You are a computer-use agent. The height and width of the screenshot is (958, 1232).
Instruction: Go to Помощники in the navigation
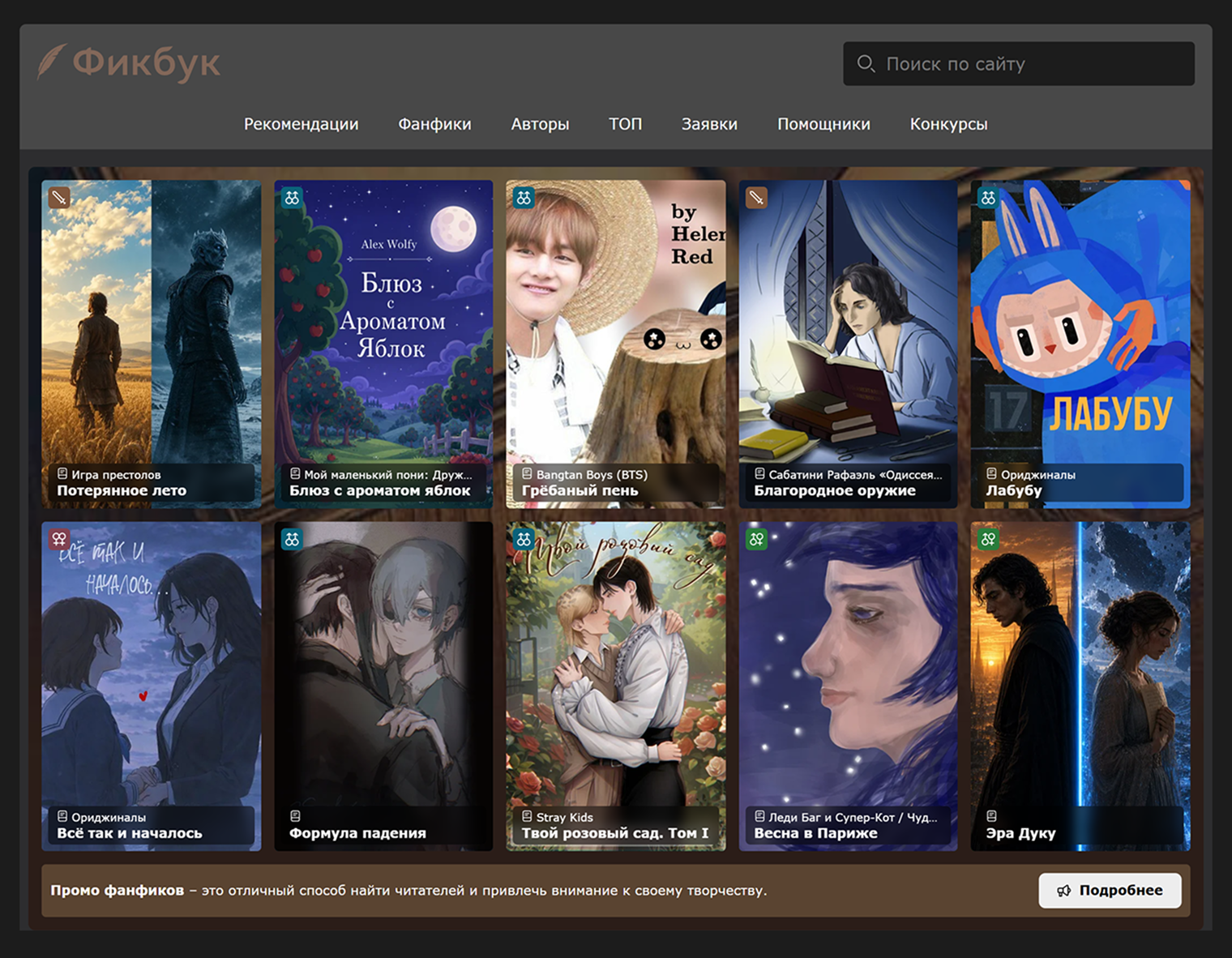tap(823, 124)
